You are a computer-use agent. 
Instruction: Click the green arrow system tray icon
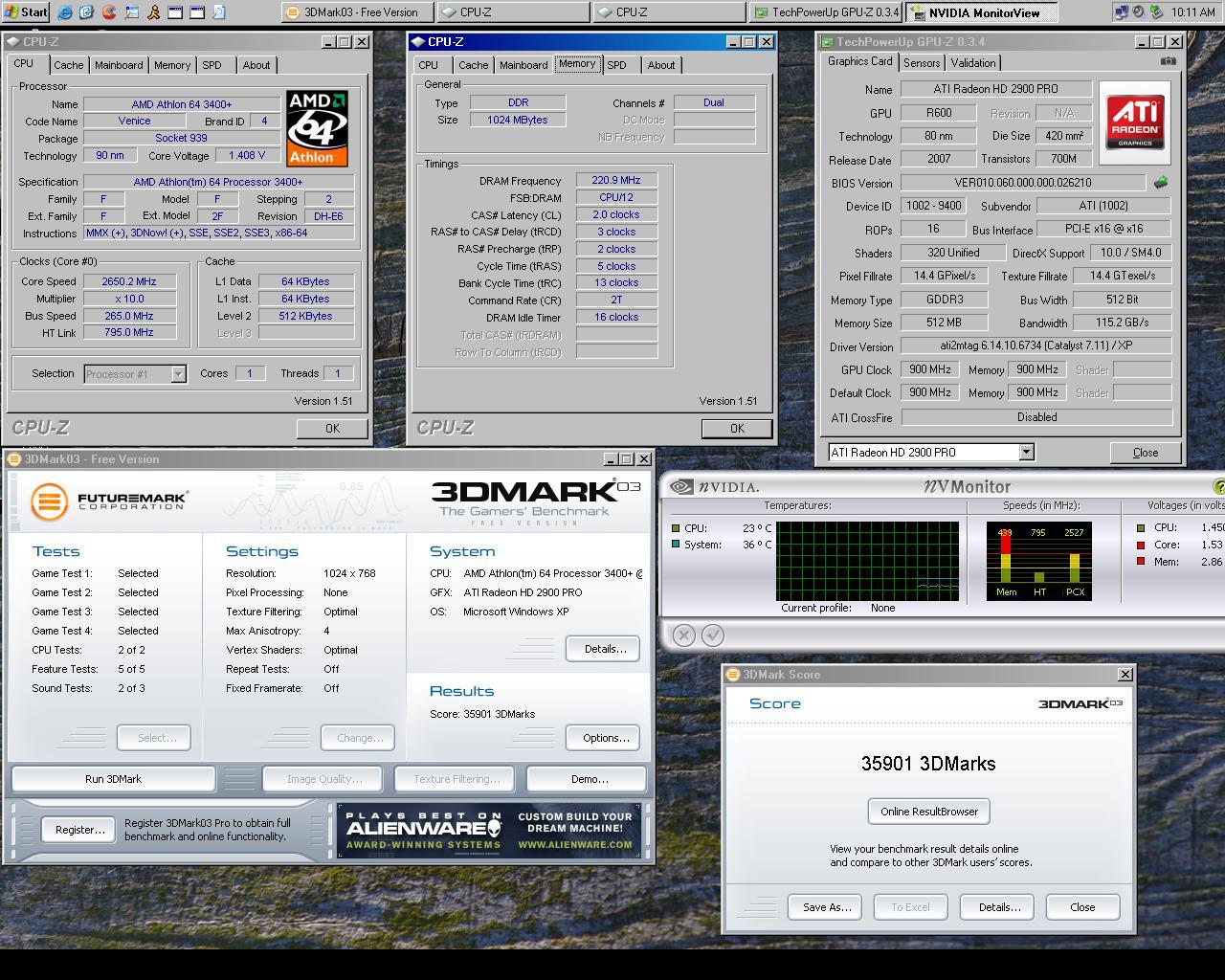(x=1156, y=12)
